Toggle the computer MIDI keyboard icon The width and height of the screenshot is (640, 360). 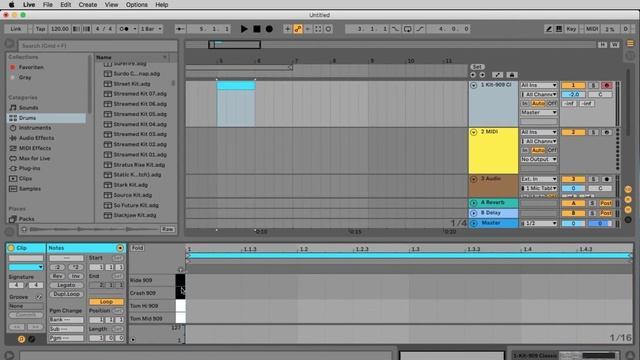[559, 29]
